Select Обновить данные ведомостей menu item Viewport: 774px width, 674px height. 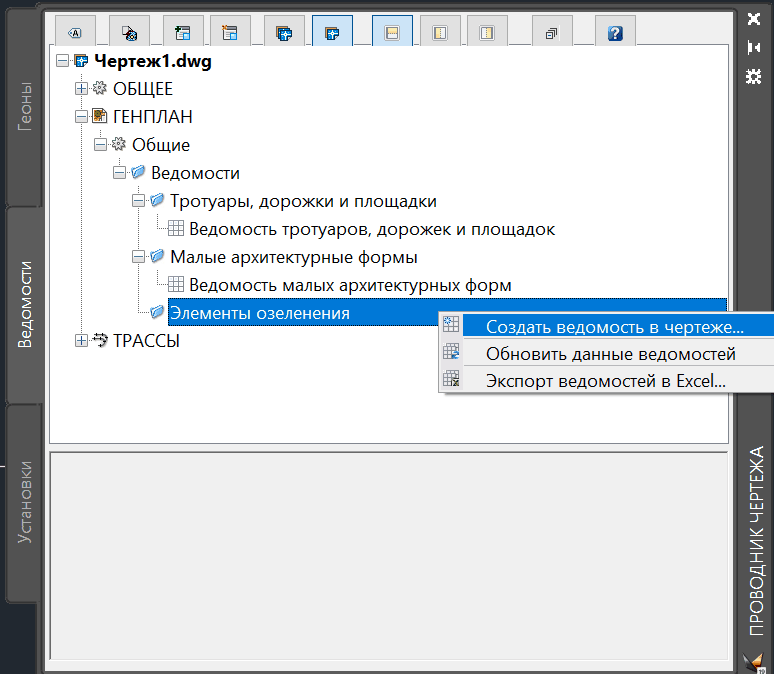tap(607, 354)
